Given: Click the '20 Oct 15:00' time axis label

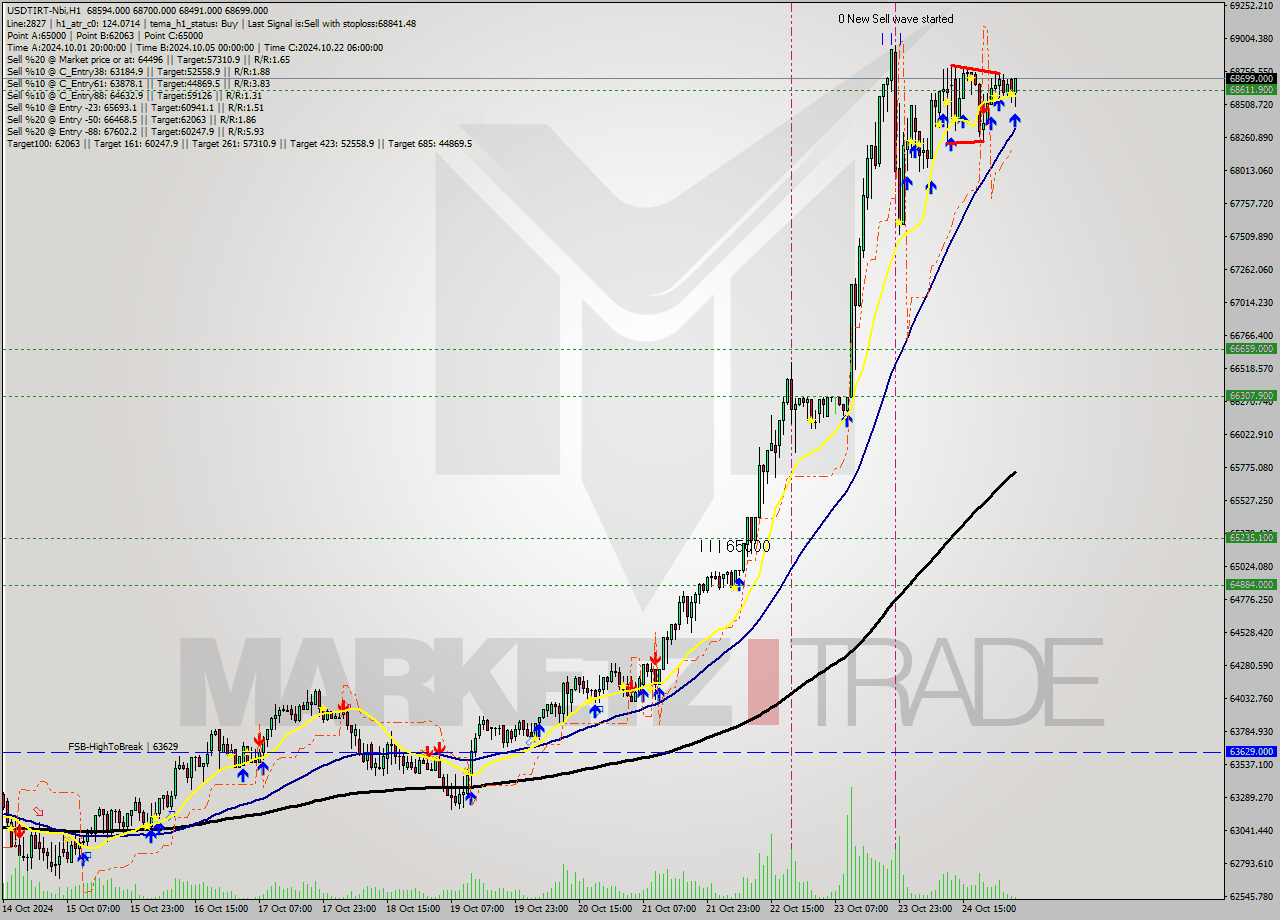Looking at the screenshot, I should [605, 909].
